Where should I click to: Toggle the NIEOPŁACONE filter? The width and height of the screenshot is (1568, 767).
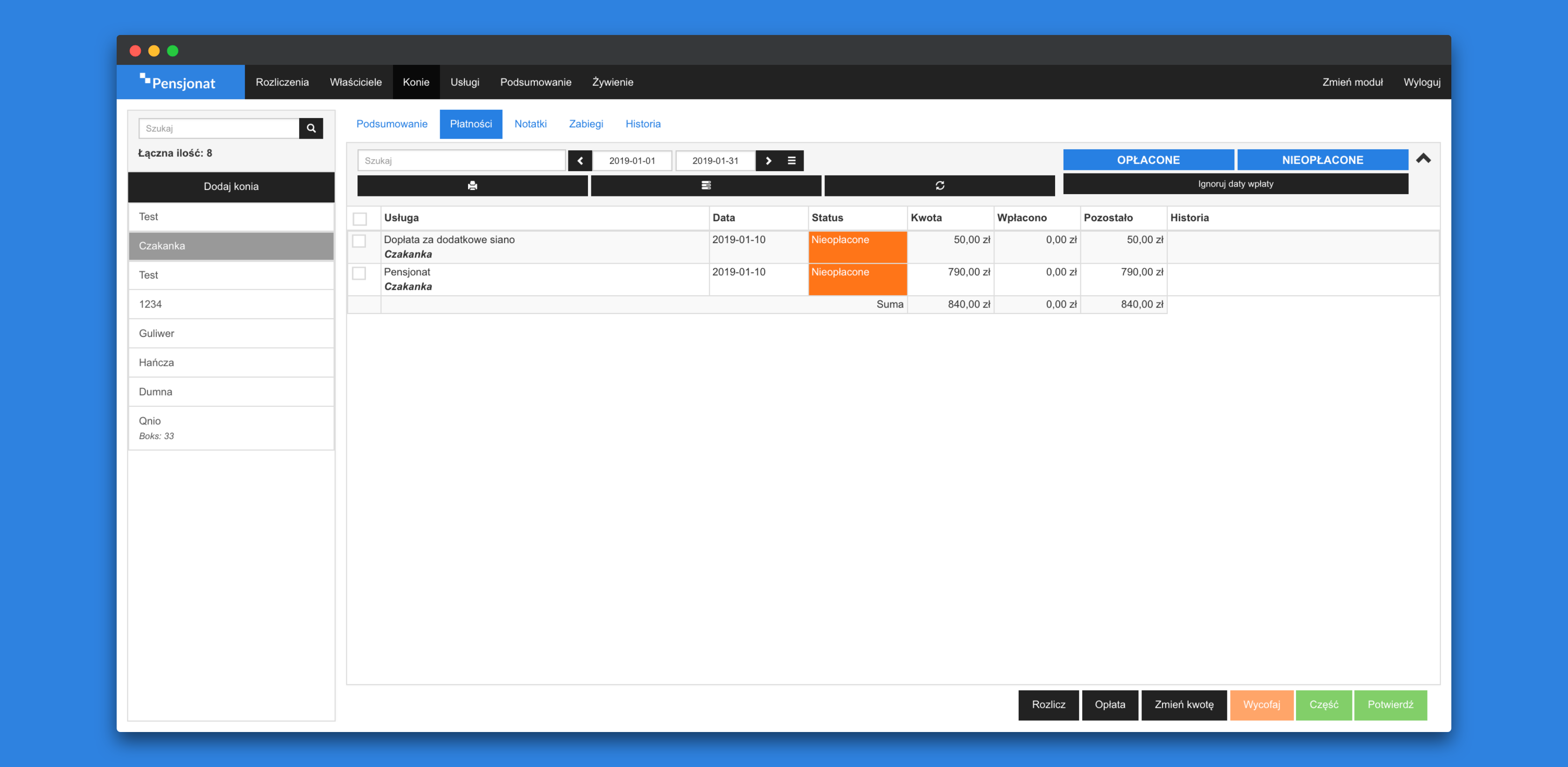(1322, 160)
